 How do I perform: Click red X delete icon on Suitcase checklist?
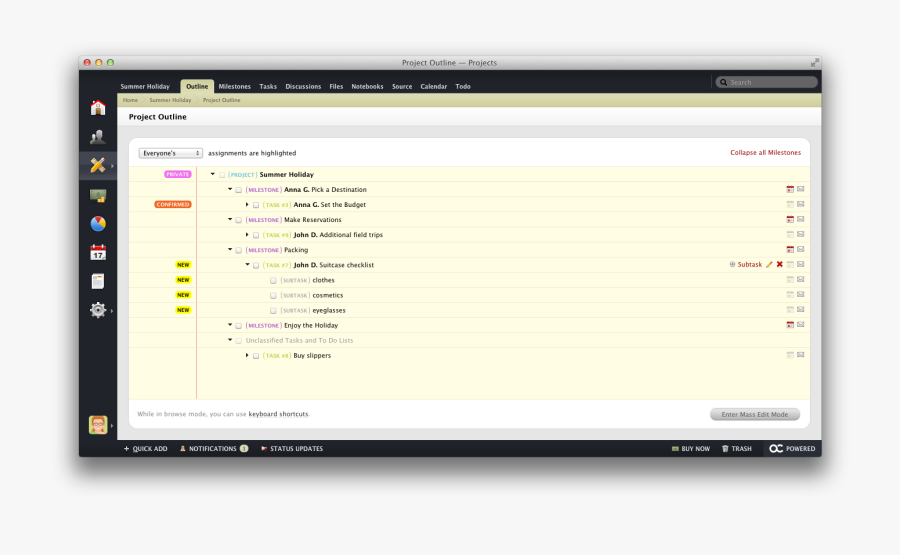[779, 265]
